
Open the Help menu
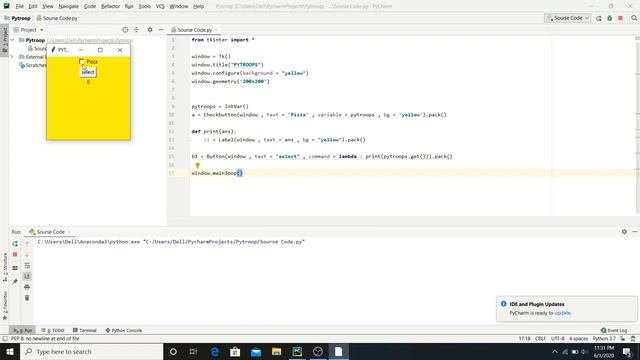[x=198, y=7]
